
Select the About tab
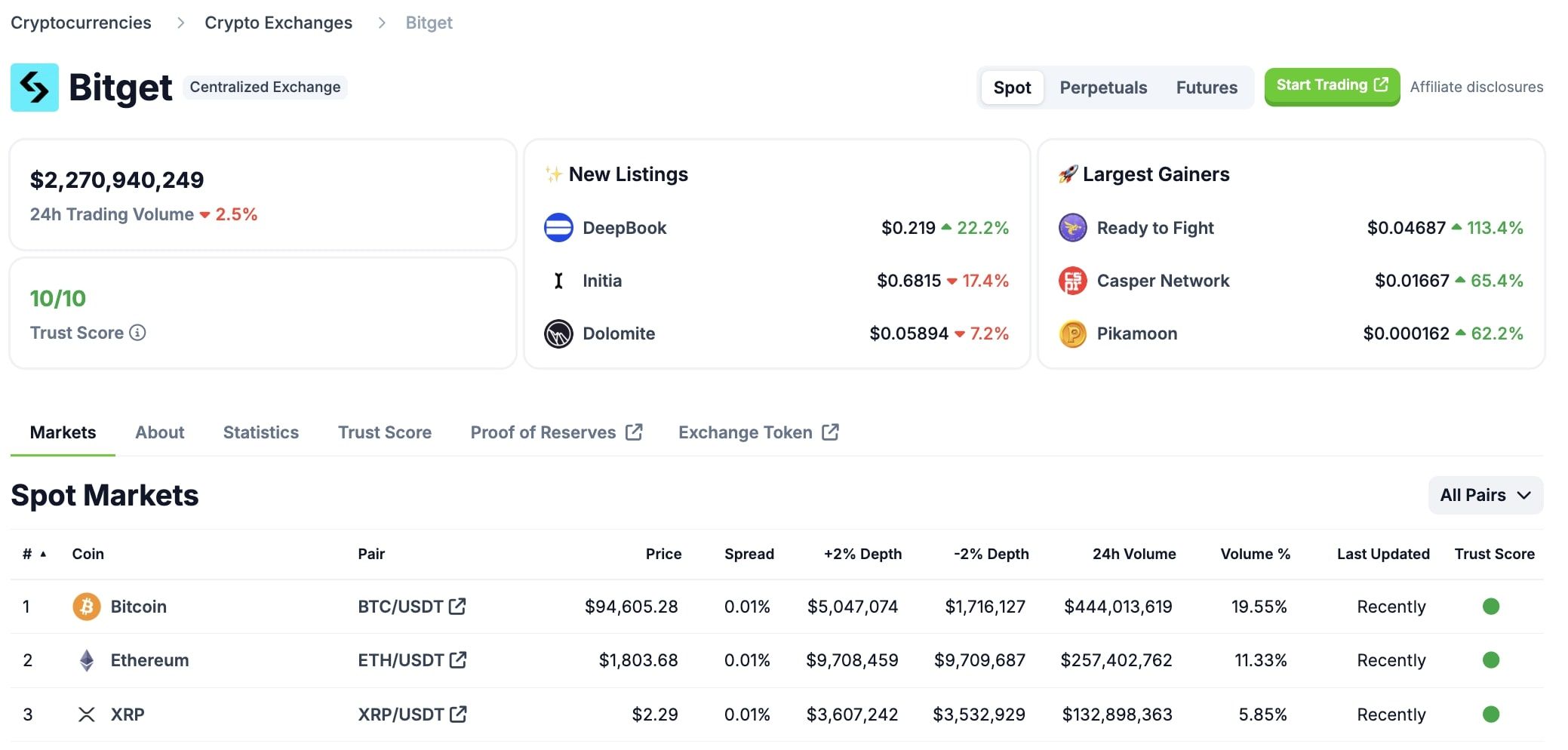tap(159, 432)
